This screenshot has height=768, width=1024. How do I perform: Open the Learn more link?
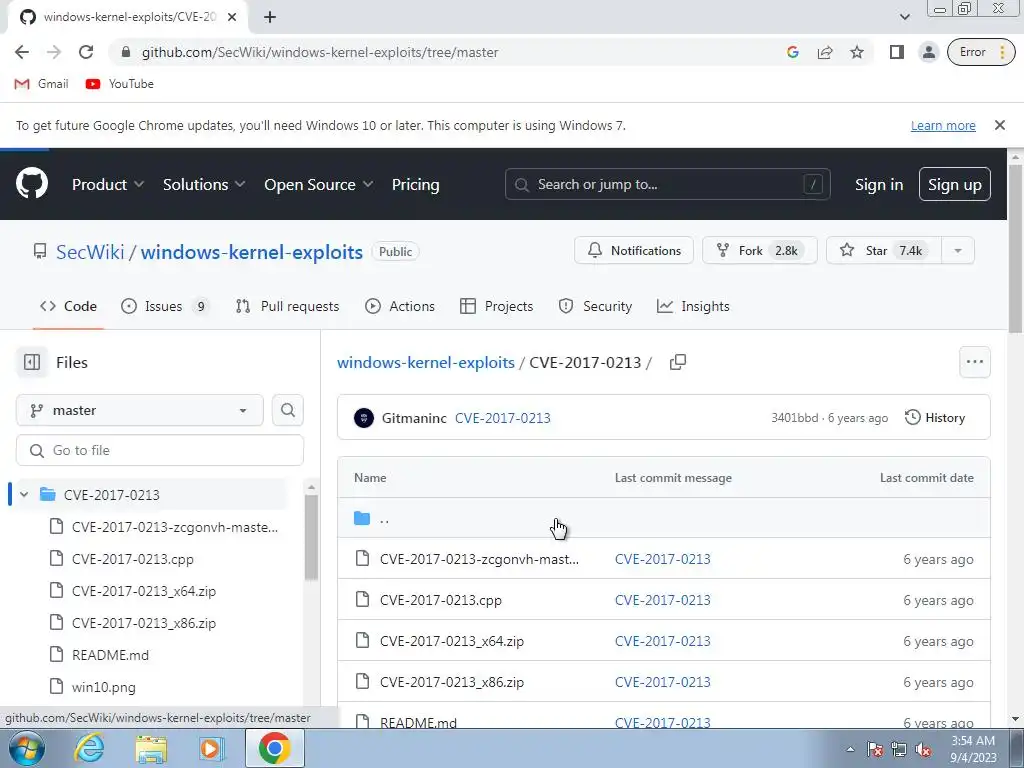tap(943, 125)
